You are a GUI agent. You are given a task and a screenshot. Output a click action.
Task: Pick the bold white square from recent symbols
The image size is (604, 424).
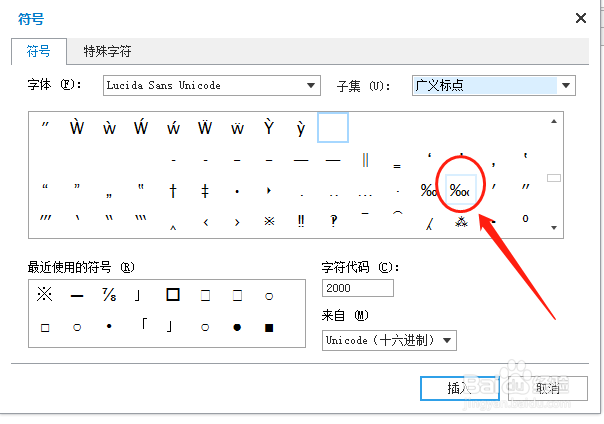173,295
